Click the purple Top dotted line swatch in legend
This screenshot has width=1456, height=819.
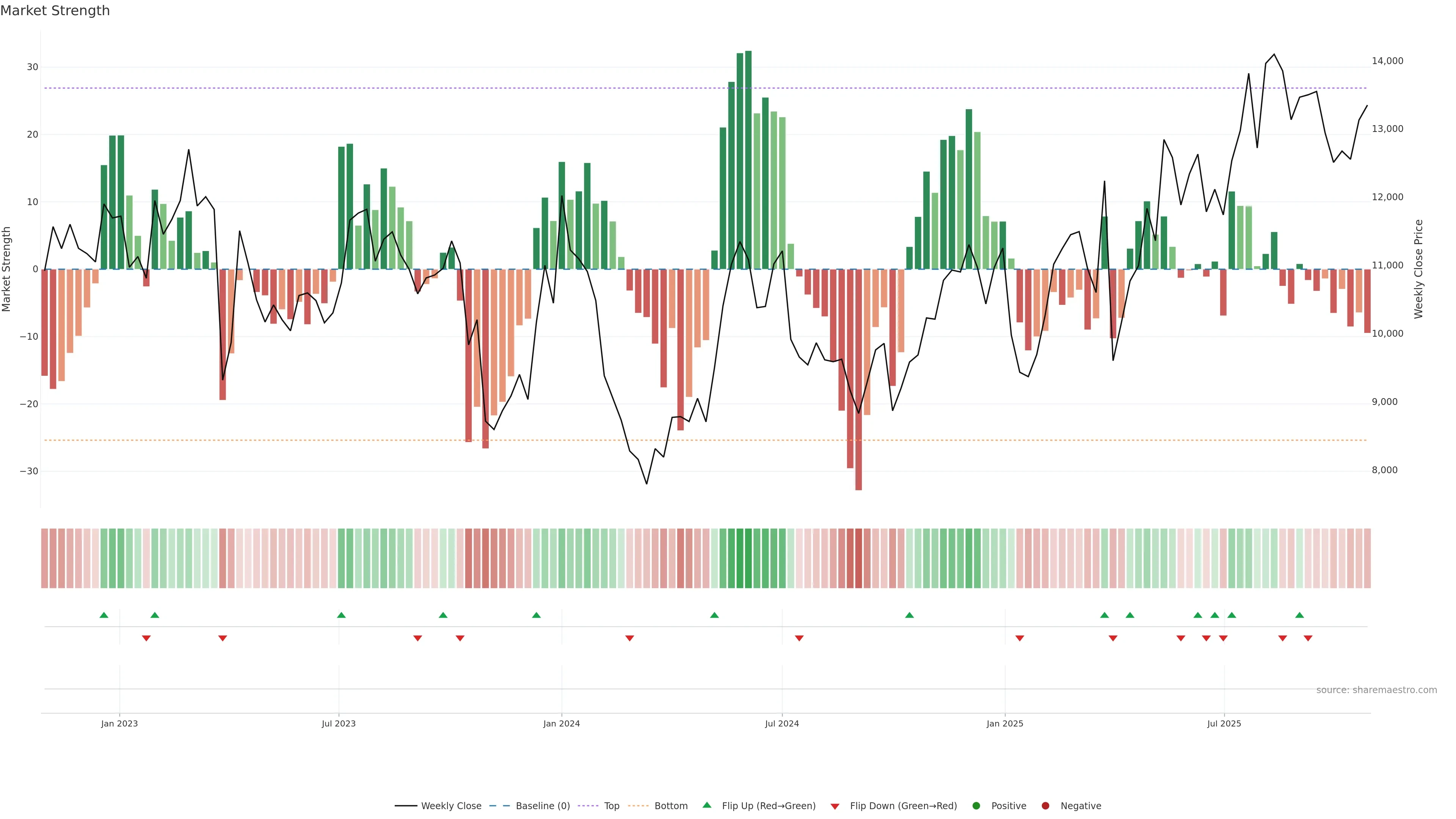click(x=588, y=805)
